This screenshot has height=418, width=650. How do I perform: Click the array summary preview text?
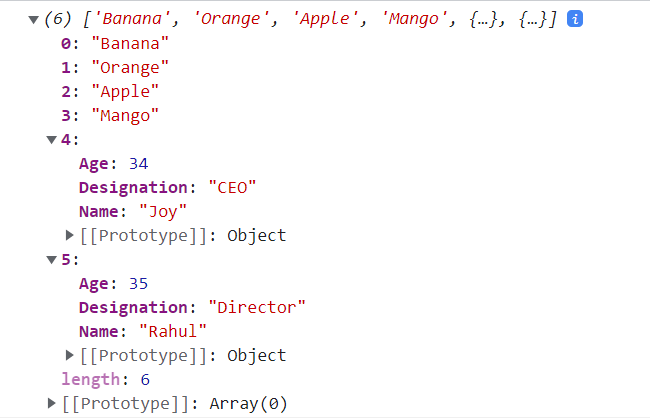click(x=301, y=19)
